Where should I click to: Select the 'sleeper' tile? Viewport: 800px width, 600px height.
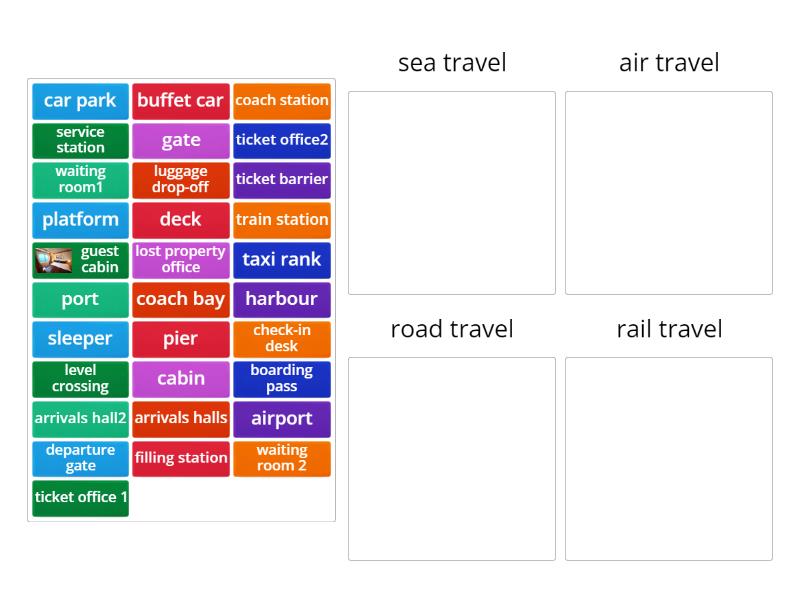[x=80, y=339]
